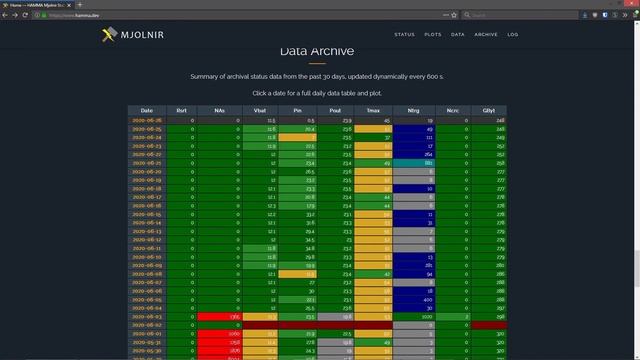
Task: Open the 2020-06-26 daily data link
Action: [147, 120]
